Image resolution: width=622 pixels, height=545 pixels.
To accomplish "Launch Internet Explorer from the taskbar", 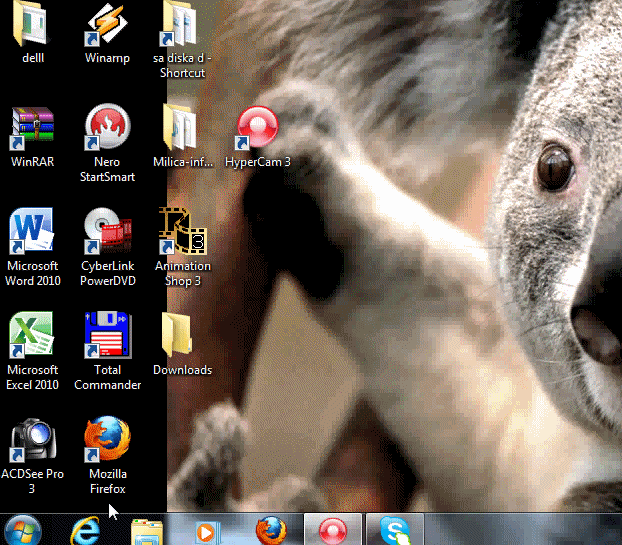I will (x=85, y=531).
